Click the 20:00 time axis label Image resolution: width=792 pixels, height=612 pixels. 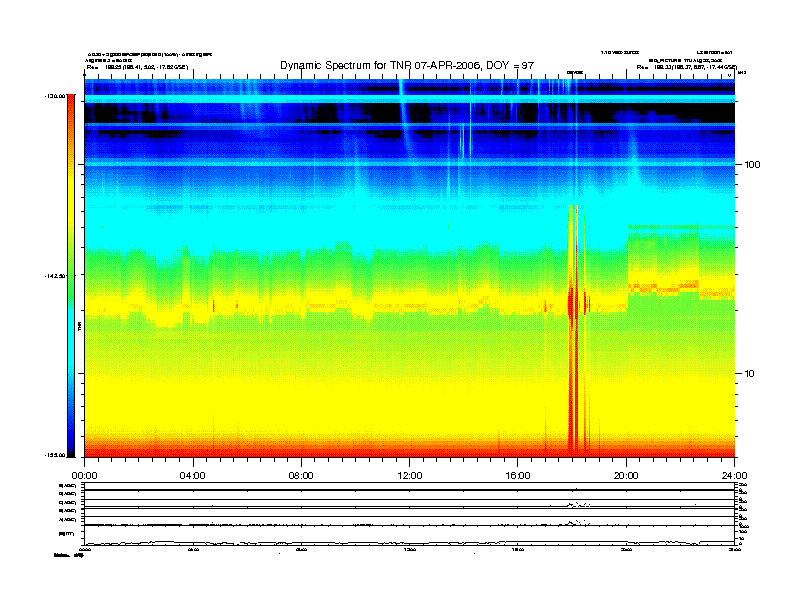(x=626, y=476)
